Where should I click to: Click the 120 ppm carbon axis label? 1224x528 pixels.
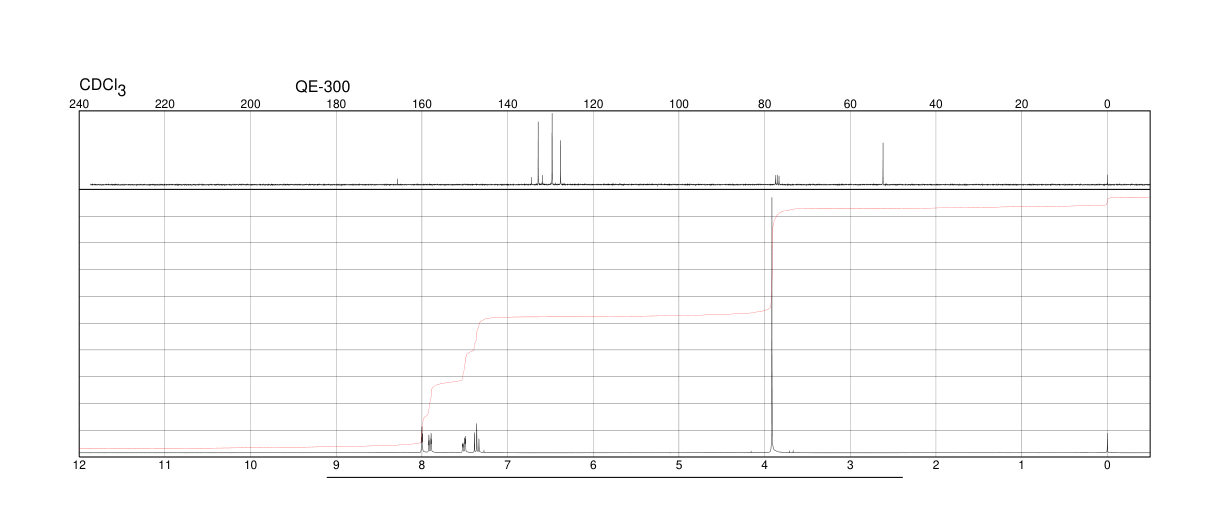tap(593, 104)
